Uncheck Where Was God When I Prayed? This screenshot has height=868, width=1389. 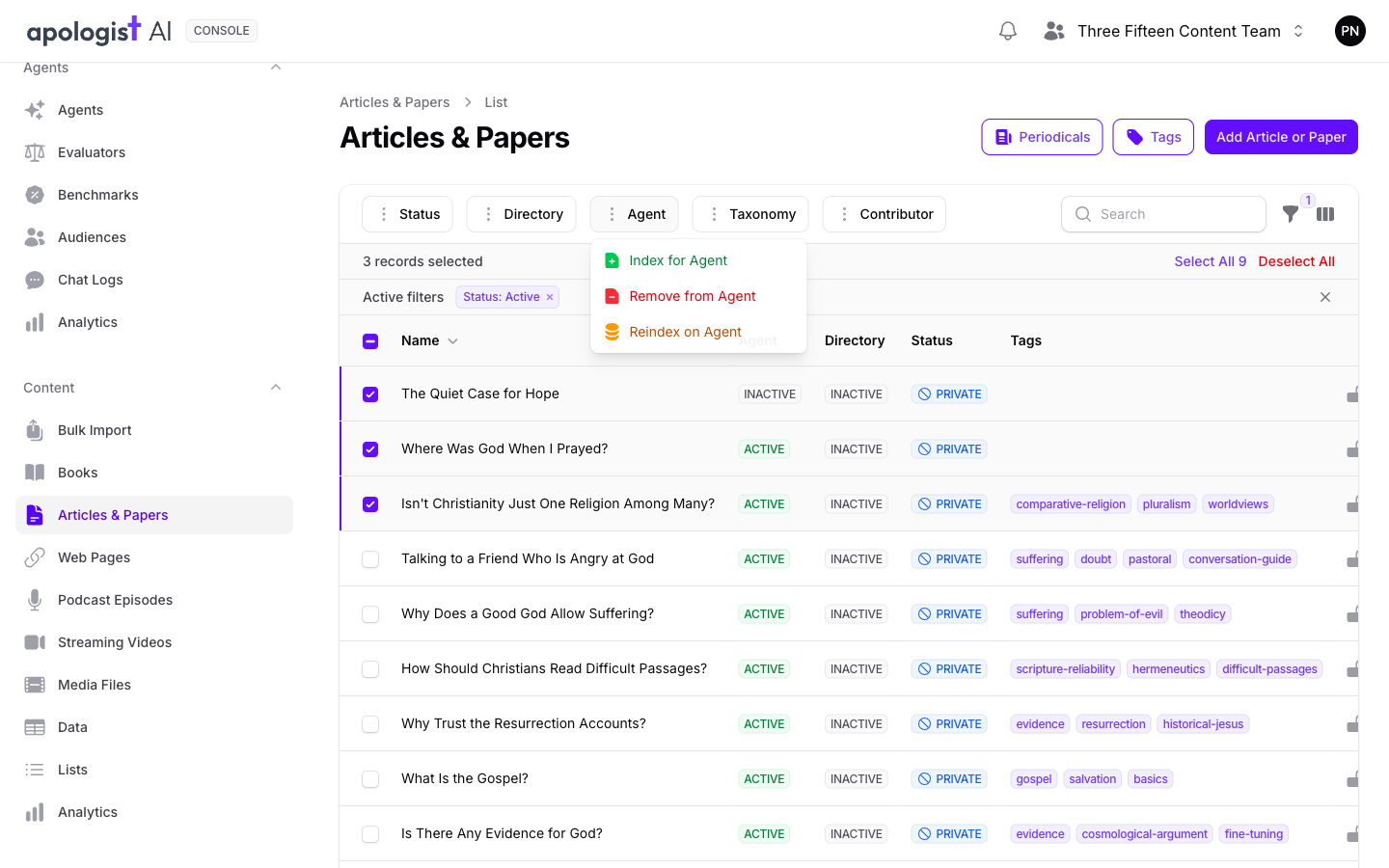tap(370, 449)
